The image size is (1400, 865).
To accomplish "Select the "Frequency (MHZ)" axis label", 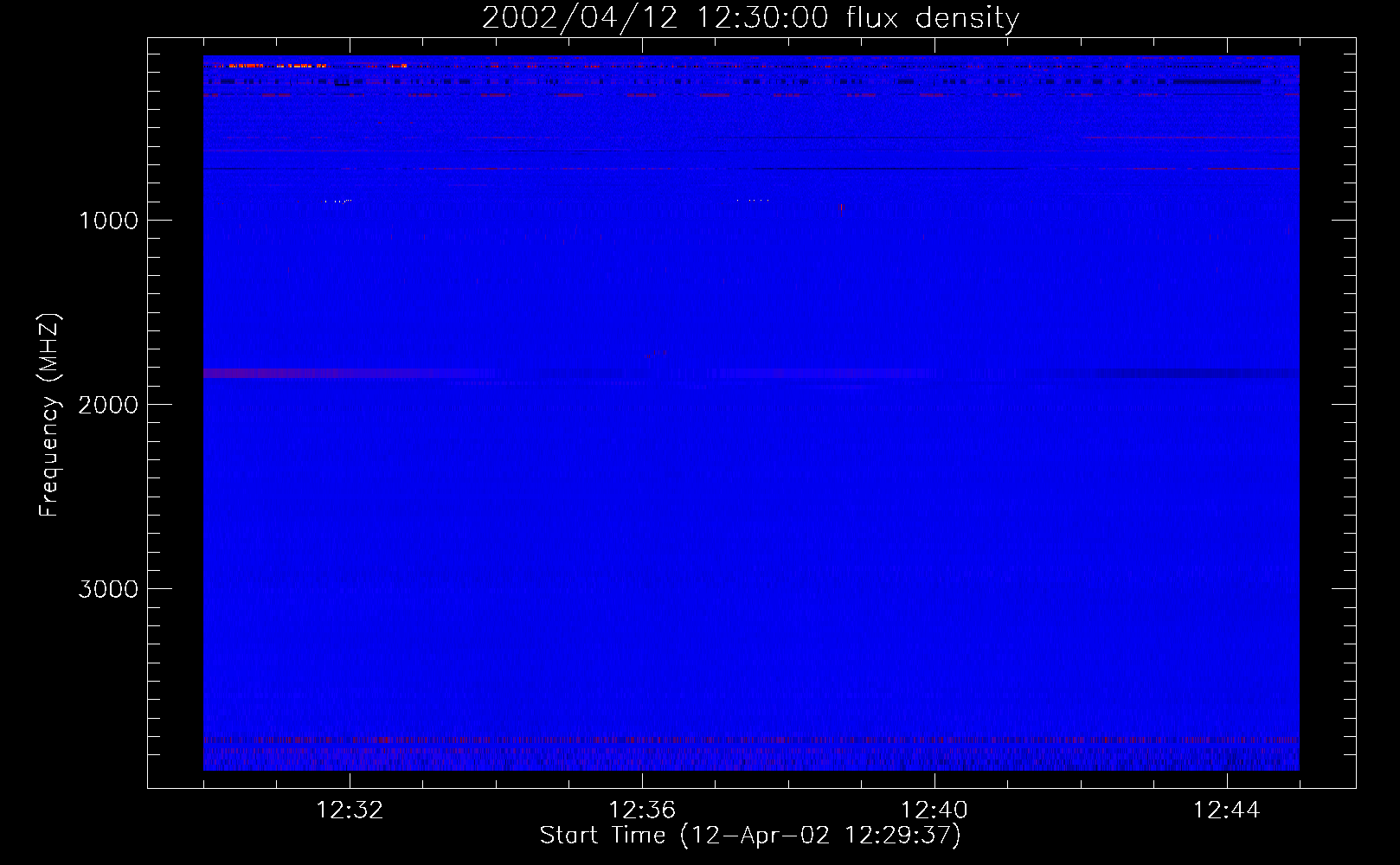I will (x=49, y=414).
